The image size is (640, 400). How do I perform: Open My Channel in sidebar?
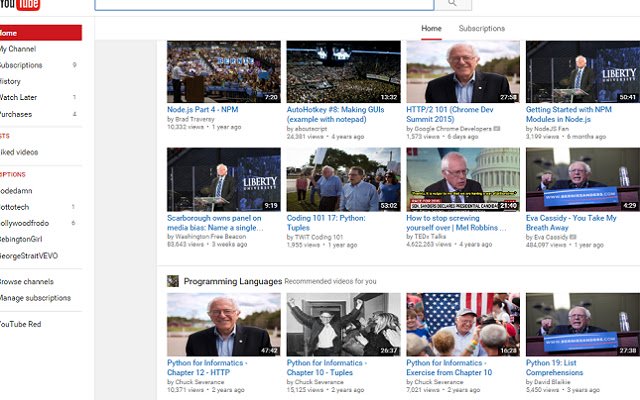pyautogui.click(x=18, y=49)
